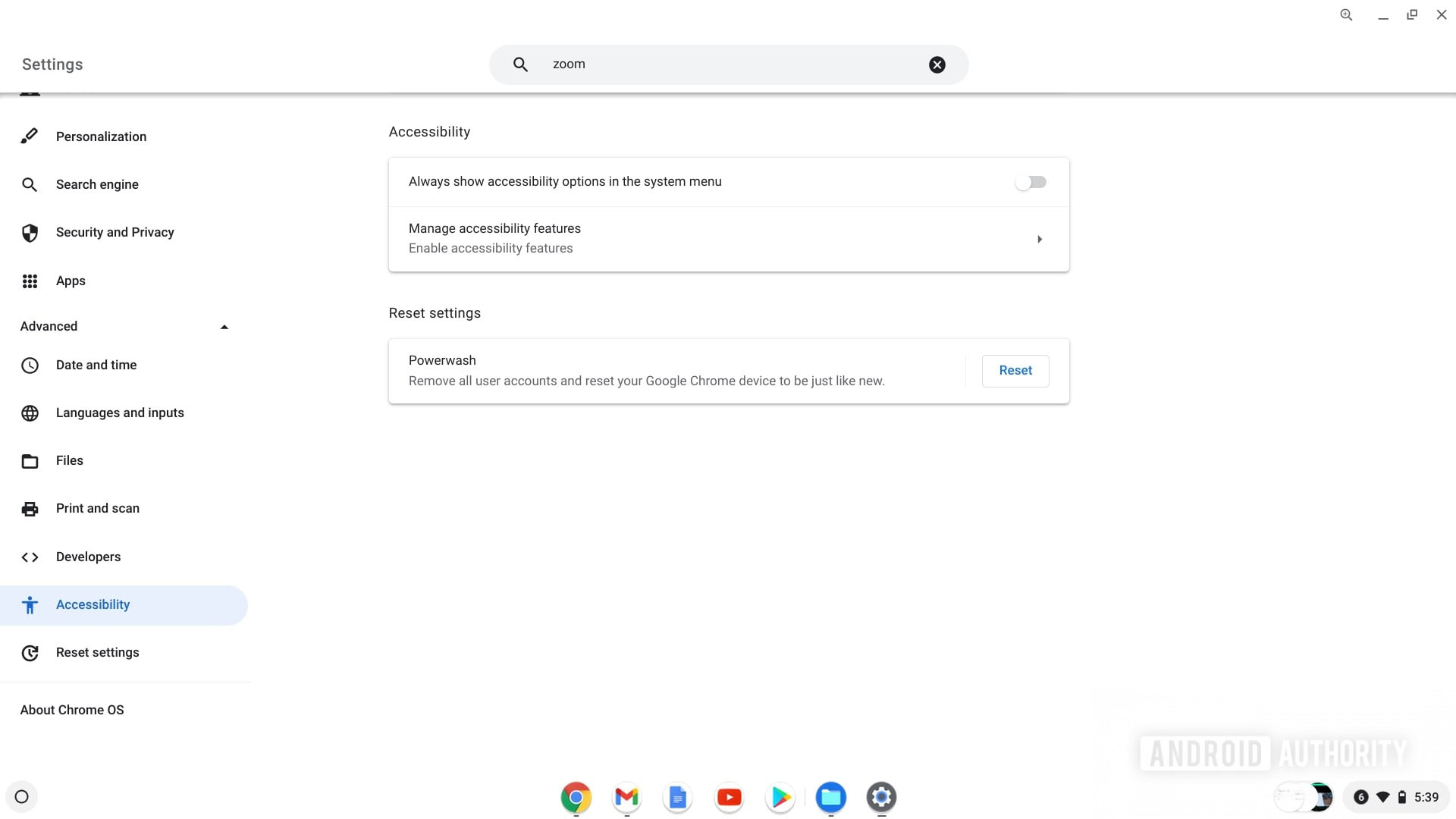Open Files app from the taskbar
1456x819 pixels.
(830, 797)
